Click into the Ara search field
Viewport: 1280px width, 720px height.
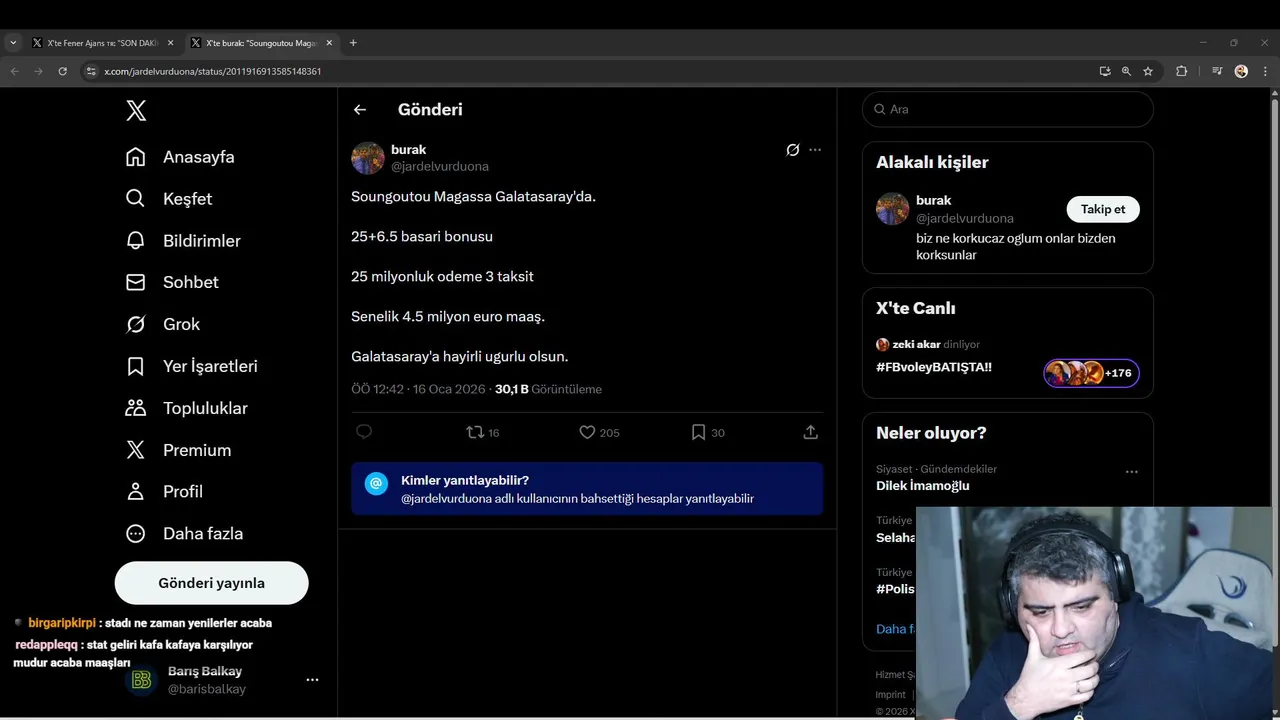[x=1008, y=109]
